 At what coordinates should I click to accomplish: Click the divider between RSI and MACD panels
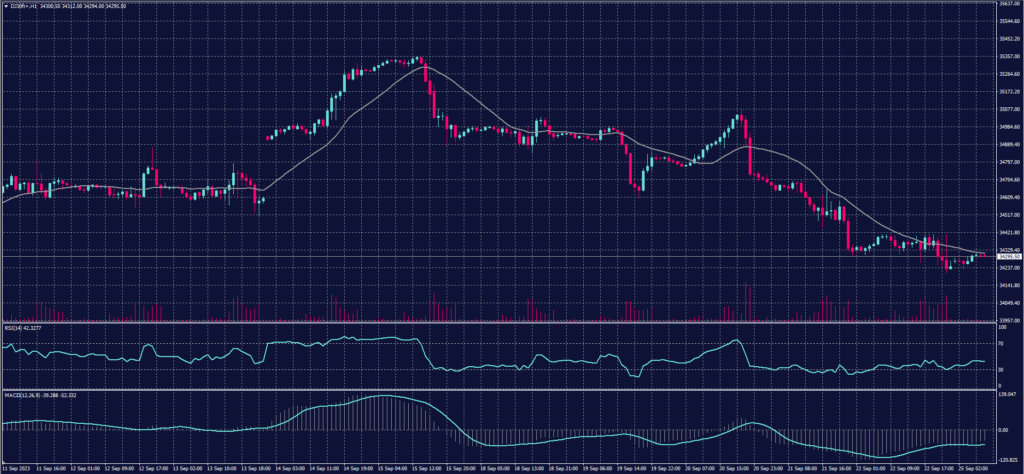pyautogui.click(x=500, y=388)
